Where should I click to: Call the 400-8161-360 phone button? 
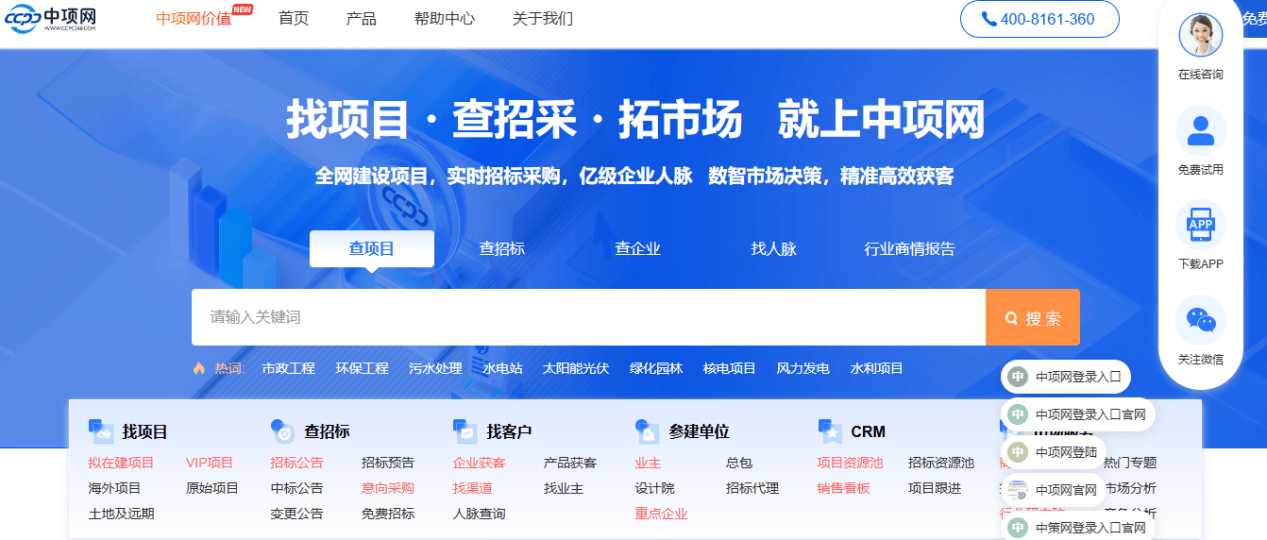[x=1038, y=19]
